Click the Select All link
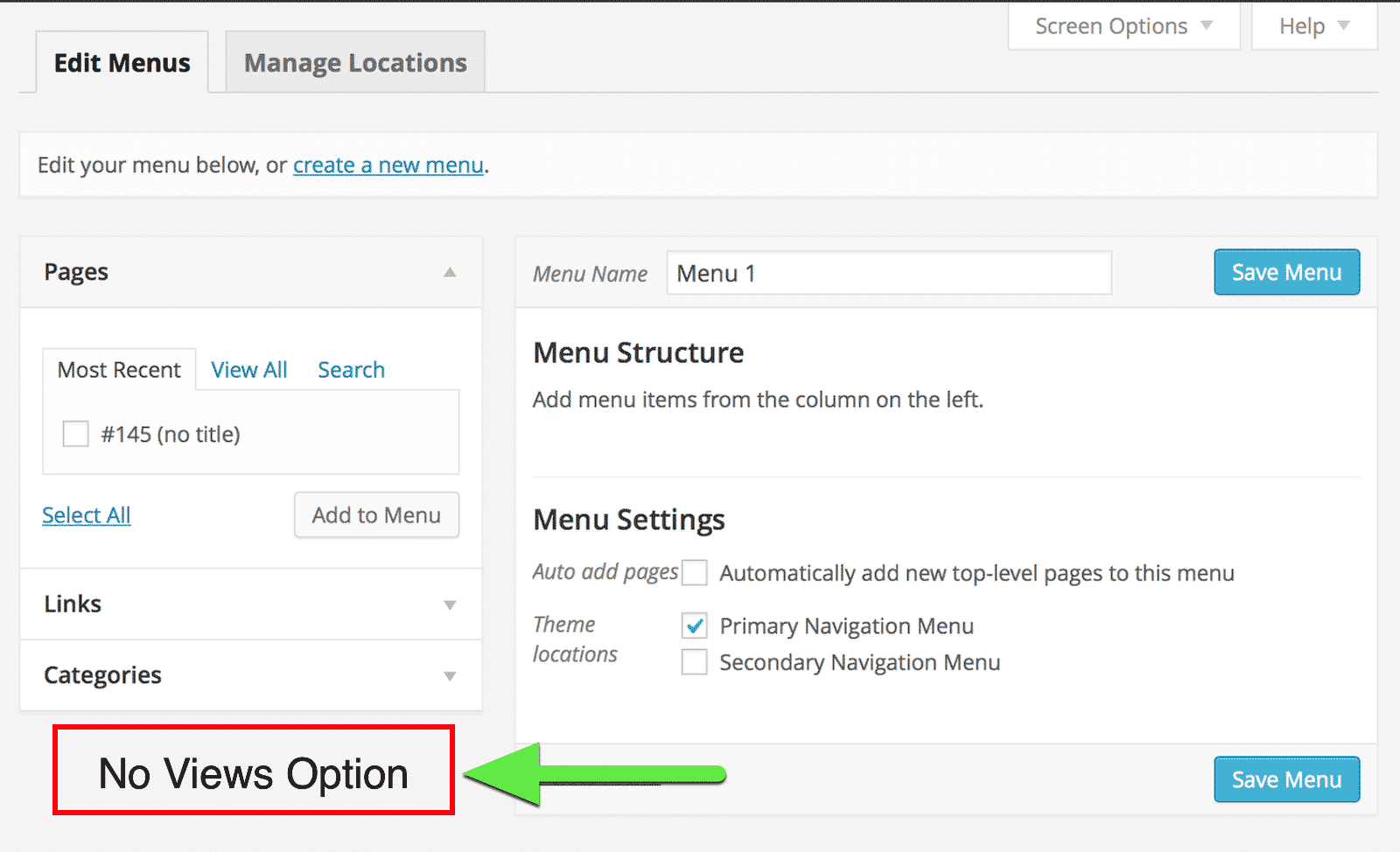Viewport: 1400px width, 852px height. (87, 515)
